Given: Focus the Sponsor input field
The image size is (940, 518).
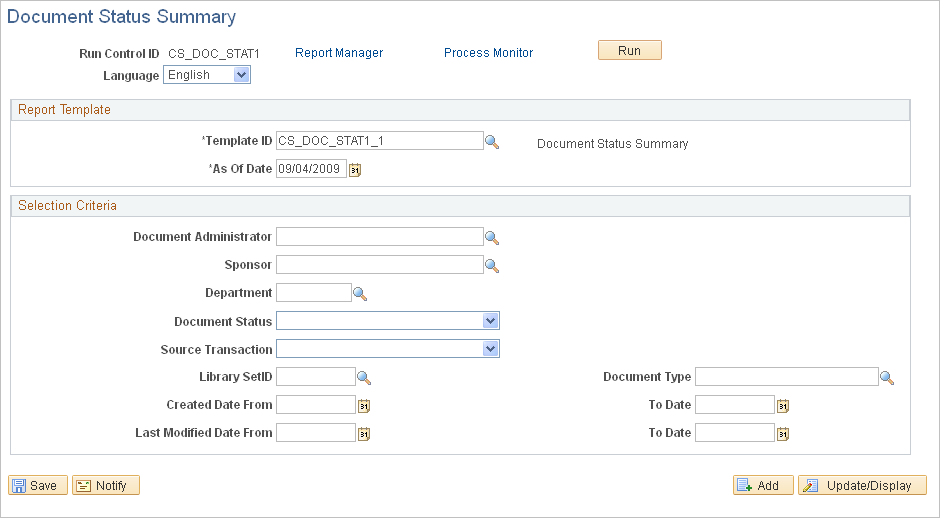Looking at the screenshot, I should coord(379,264).
